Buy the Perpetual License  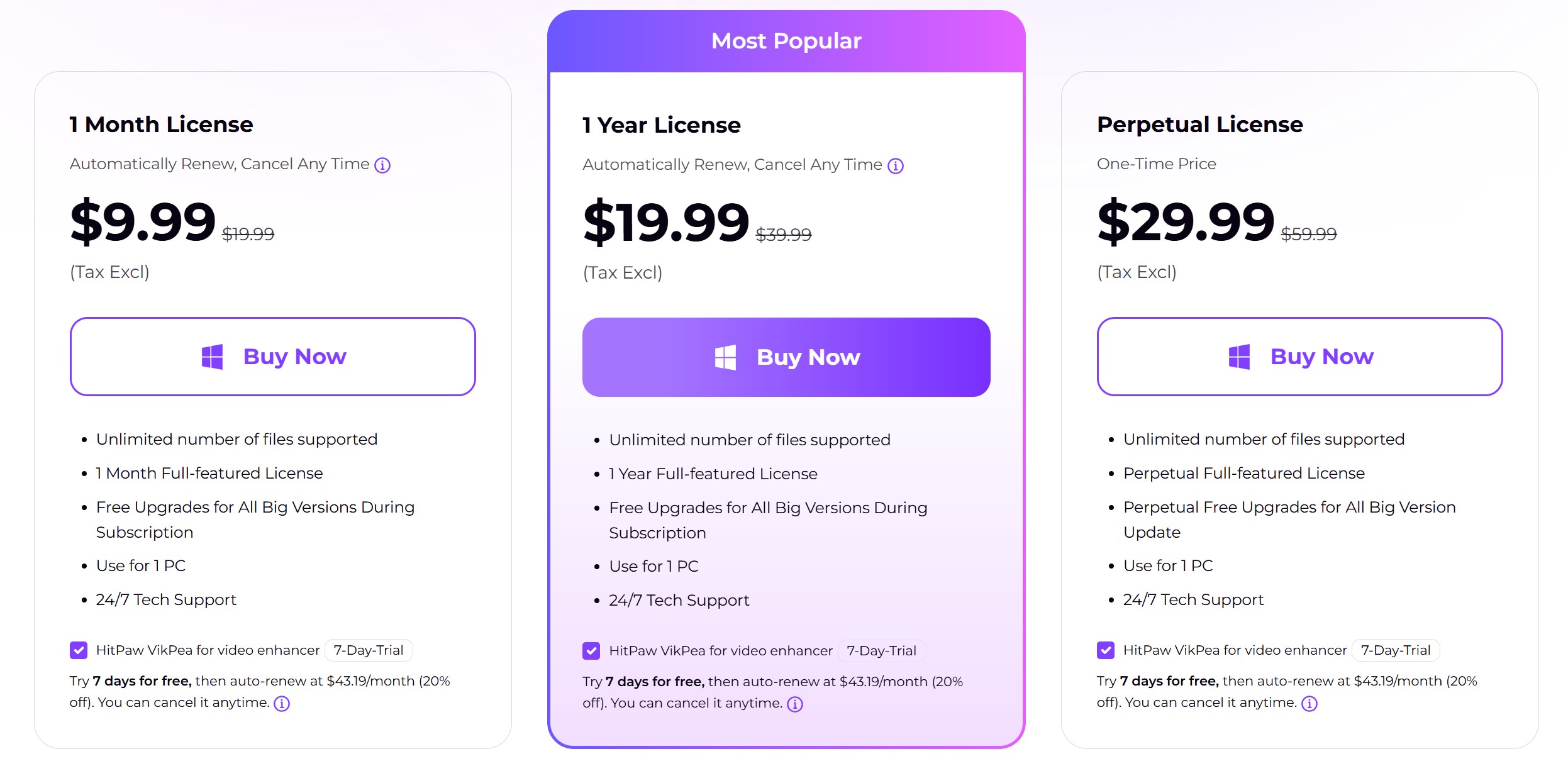point(1299,357)
